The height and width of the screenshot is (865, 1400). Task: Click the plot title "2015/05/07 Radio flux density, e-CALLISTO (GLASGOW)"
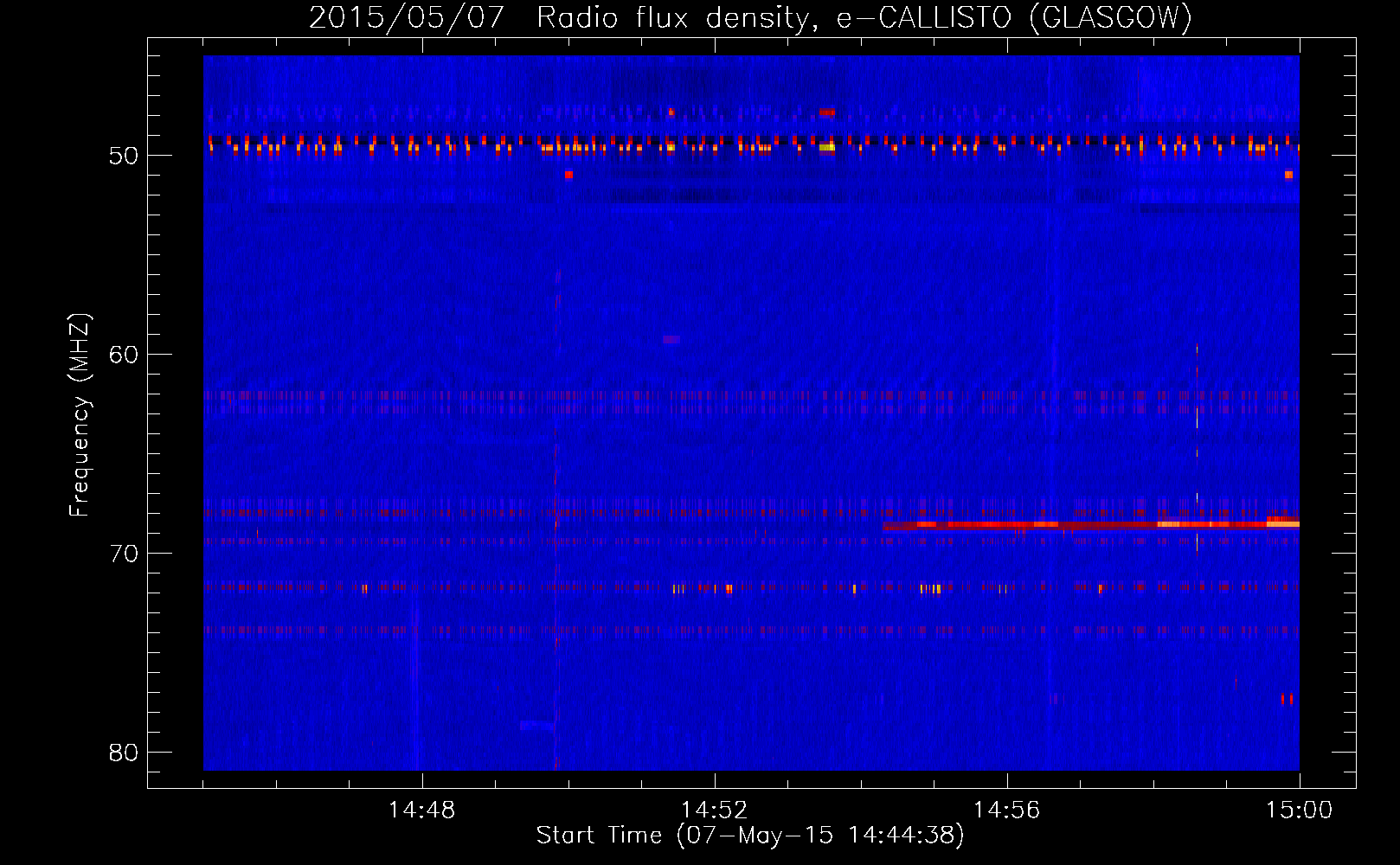point(750,17)
